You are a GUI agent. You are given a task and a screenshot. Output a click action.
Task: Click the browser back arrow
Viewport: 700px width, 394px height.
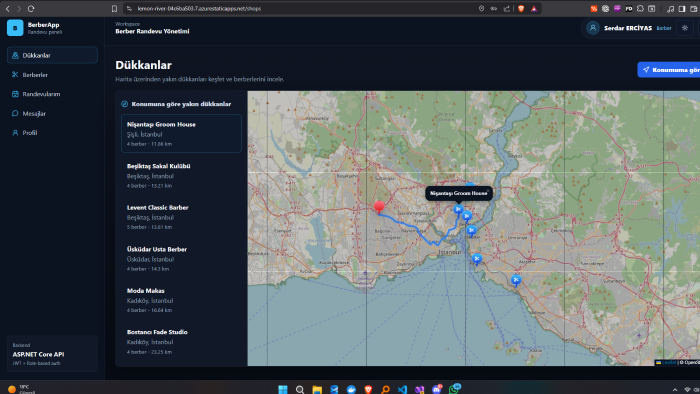(8, 8)
